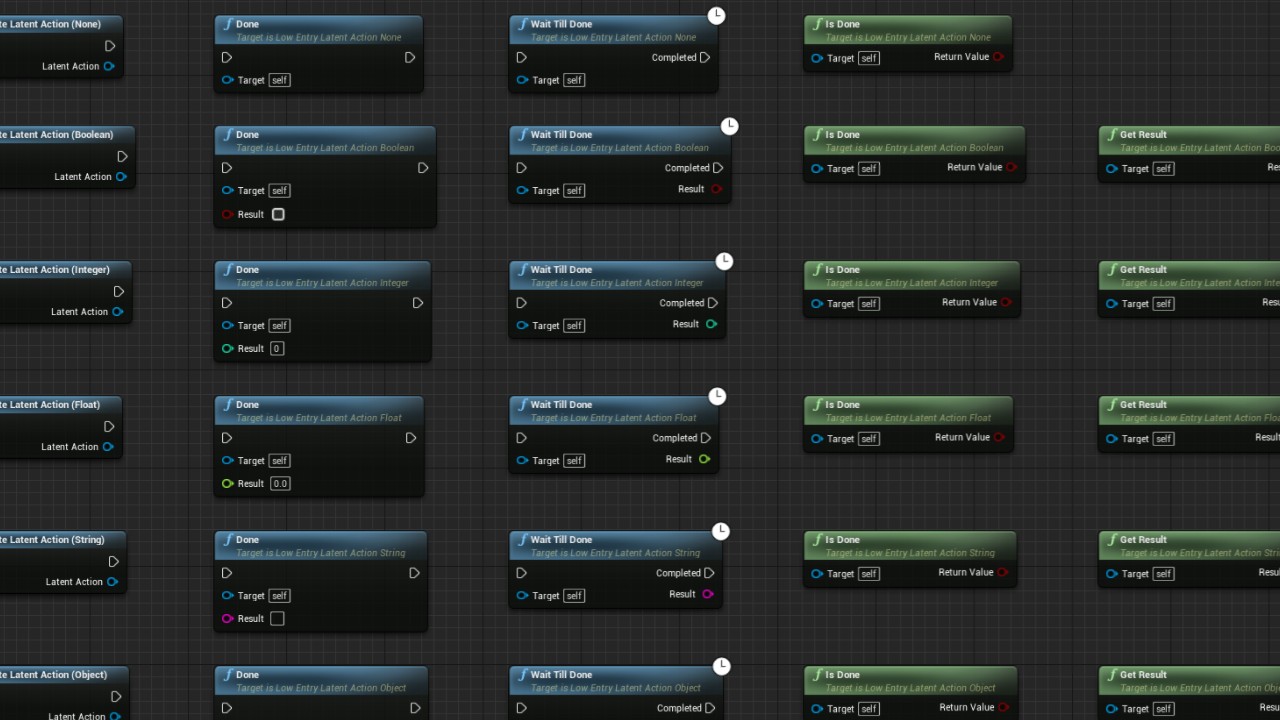Click the Target pin on Get Result Boolean node
Viewport: 1280px width, 720px height.
pos(1111,169)
